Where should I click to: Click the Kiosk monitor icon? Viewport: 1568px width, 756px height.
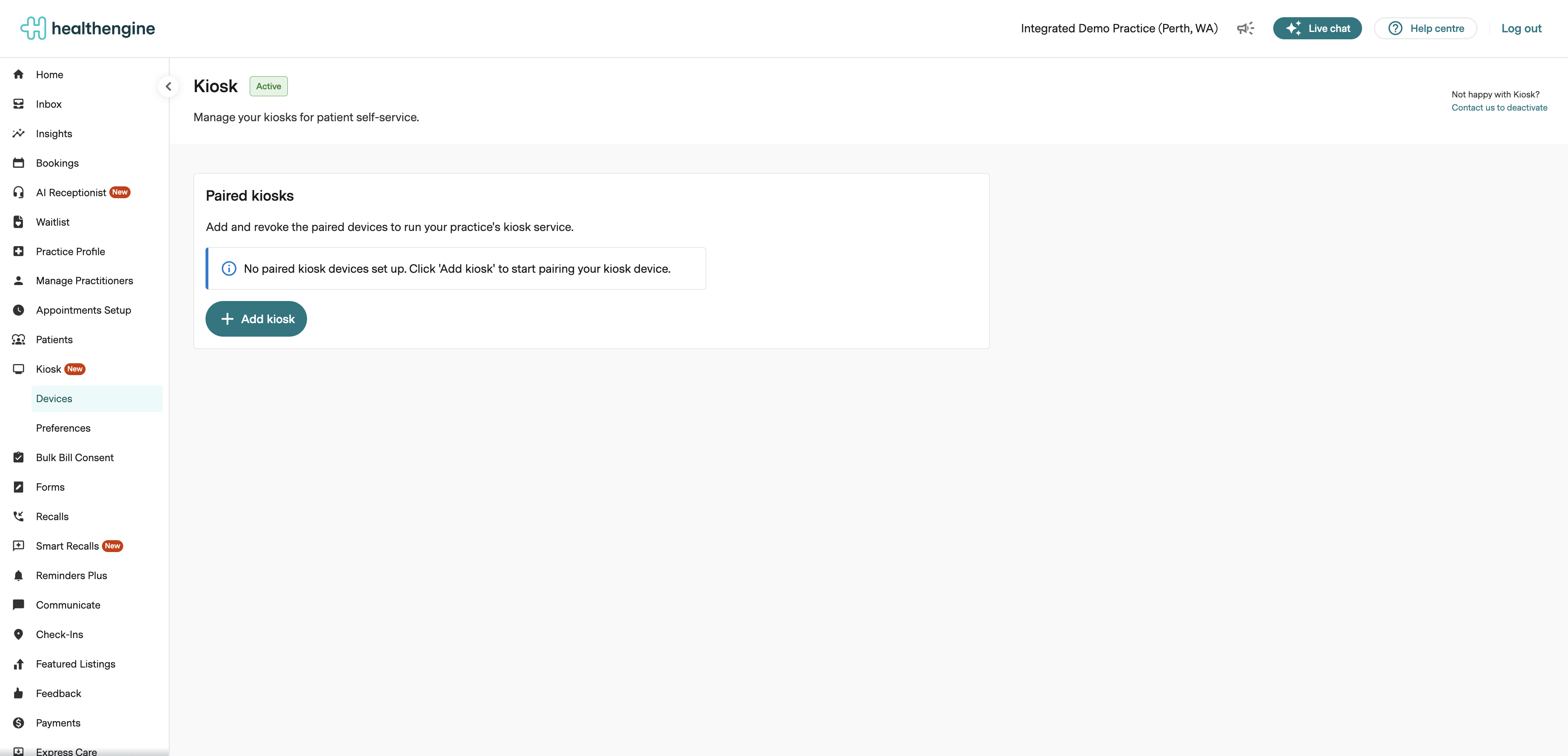(x=18, y=369)
